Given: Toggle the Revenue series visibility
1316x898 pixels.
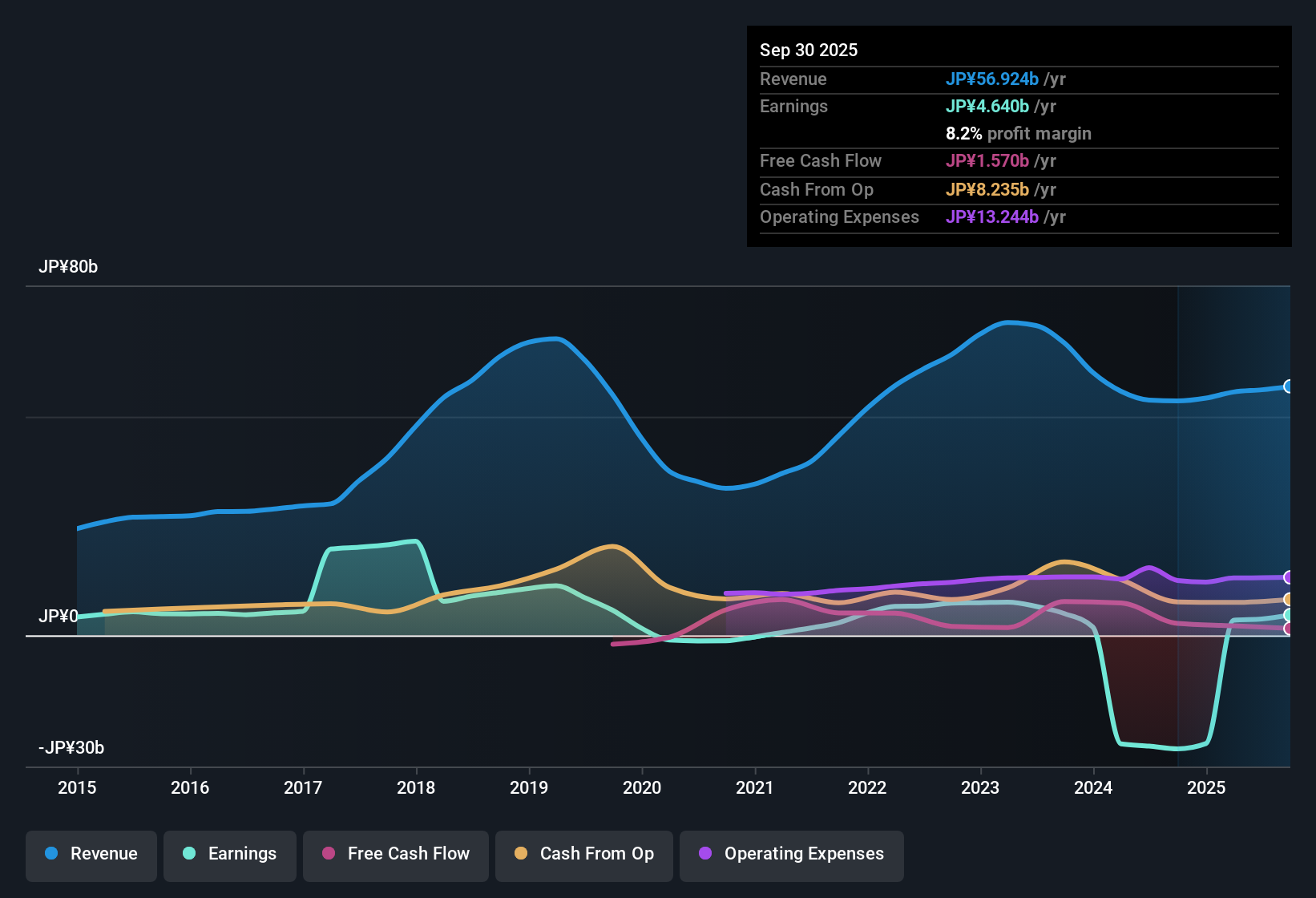Looking at the screenshot, I should pos(91,854).
